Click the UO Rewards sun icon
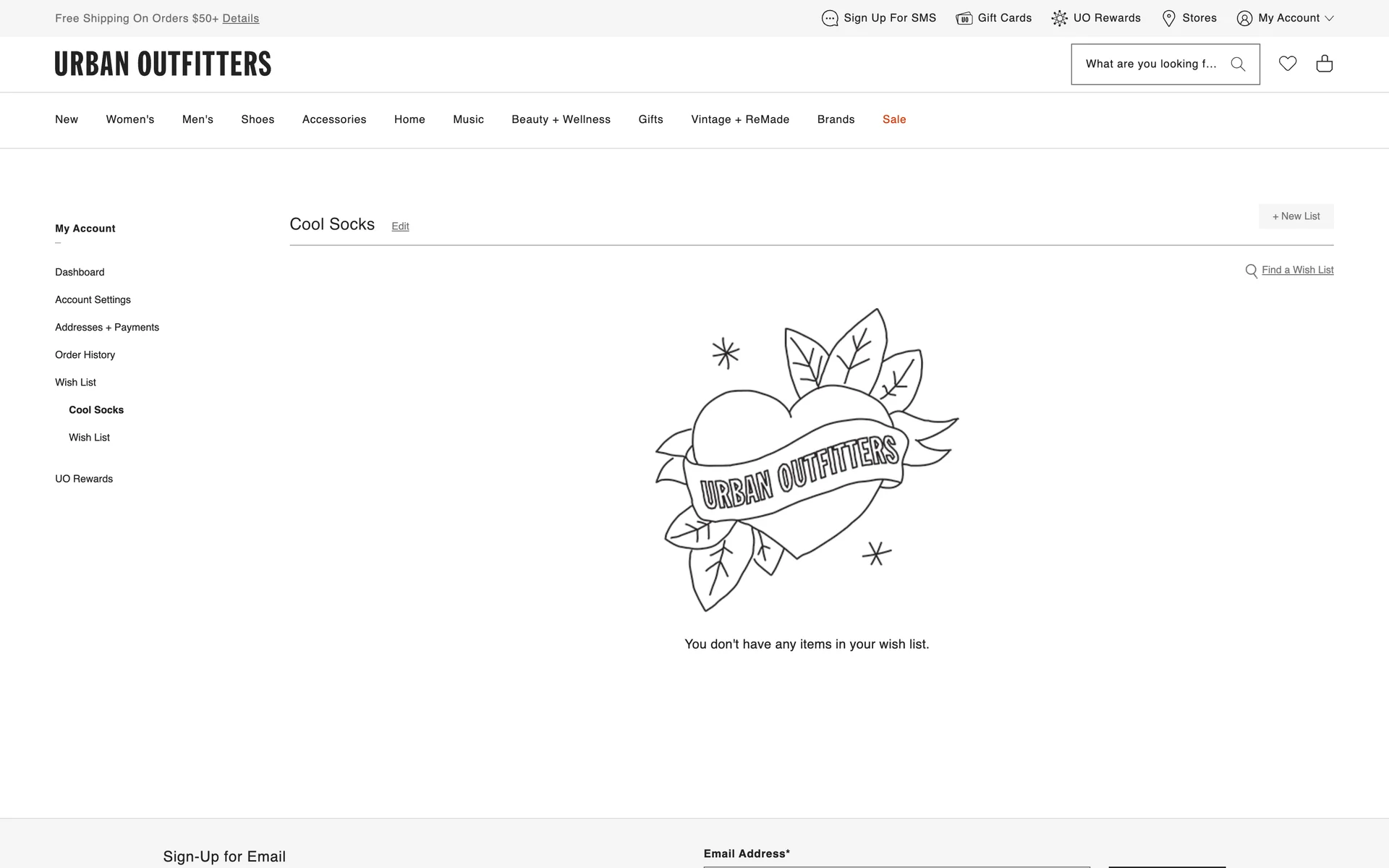This screenshot has width=1389, height=868. (x=1059, y=18)
